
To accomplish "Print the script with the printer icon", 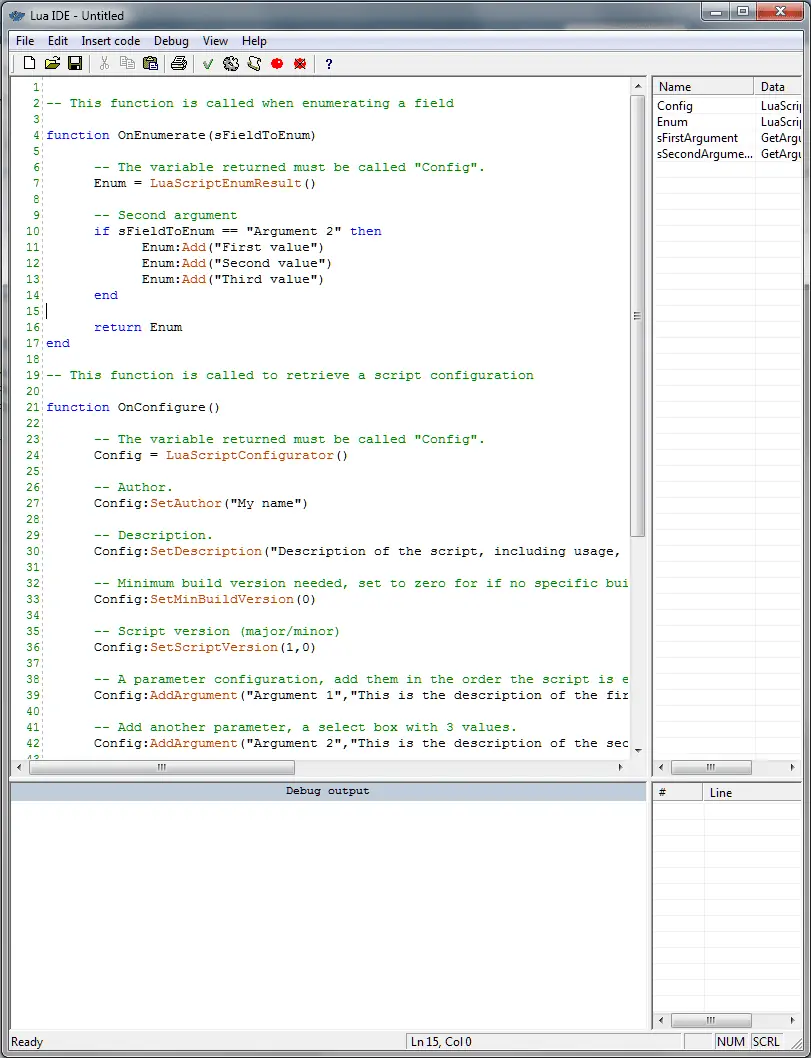I will click(179, 63).
